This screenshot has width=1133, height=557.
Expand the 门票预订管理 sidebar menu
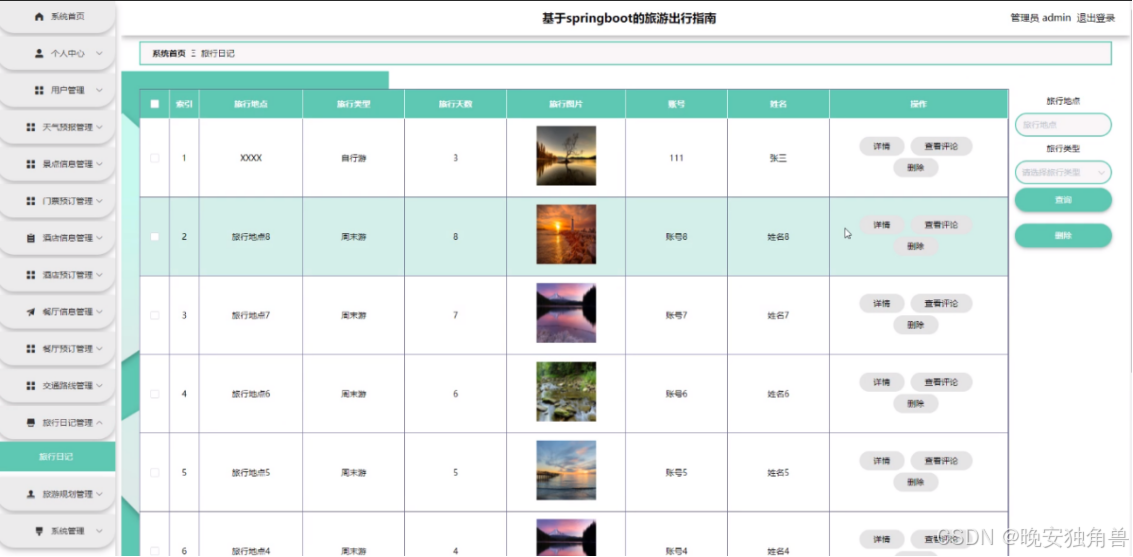(x=58, y=201)
